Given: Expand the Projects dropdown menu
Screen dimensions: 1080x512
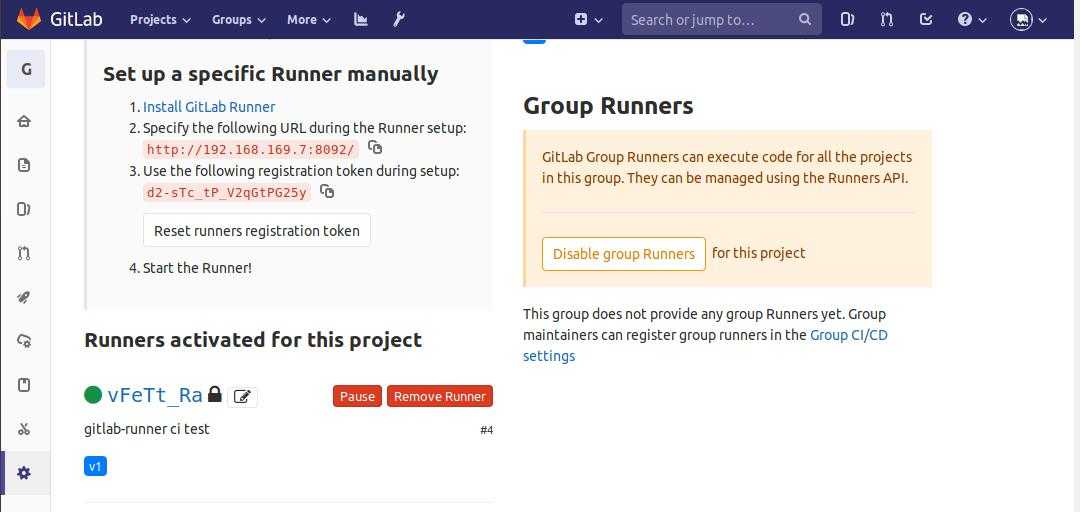Looking at the screenshot, I should coord(160,19).
